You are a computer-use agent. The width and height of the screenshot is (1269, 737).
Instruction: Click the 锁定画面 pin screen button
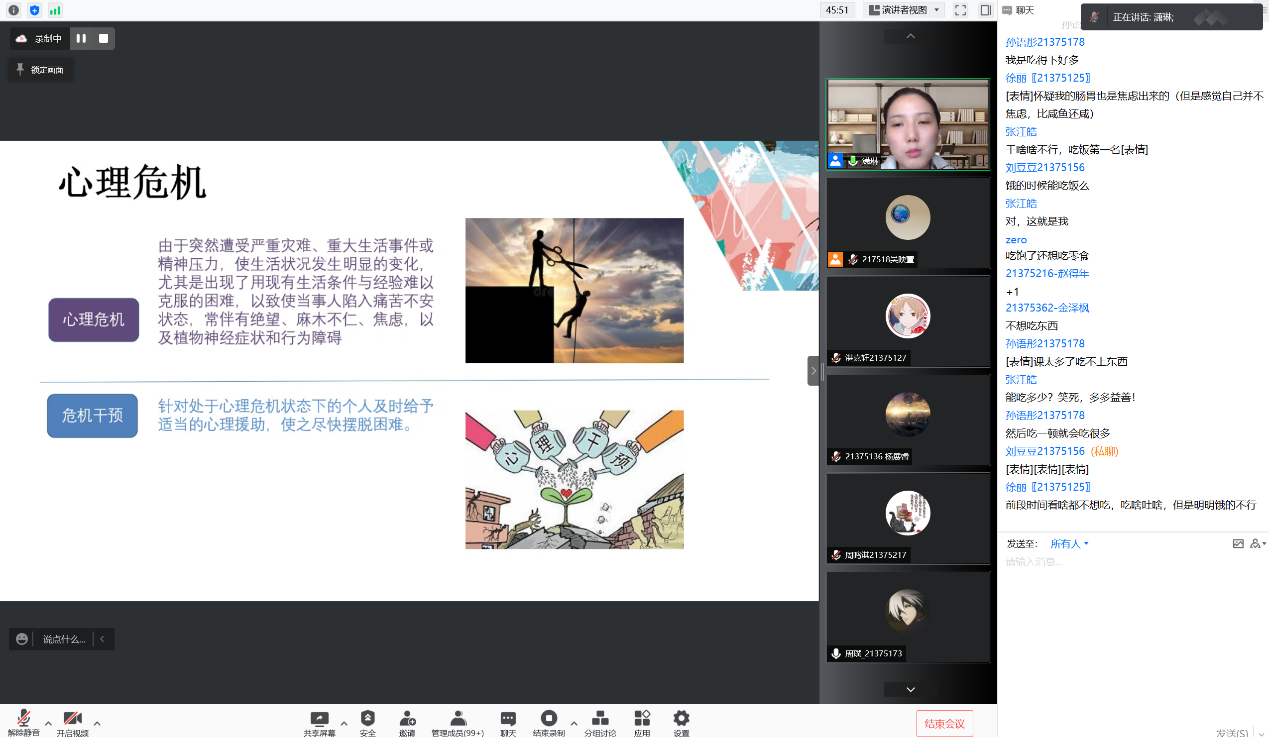41,70
